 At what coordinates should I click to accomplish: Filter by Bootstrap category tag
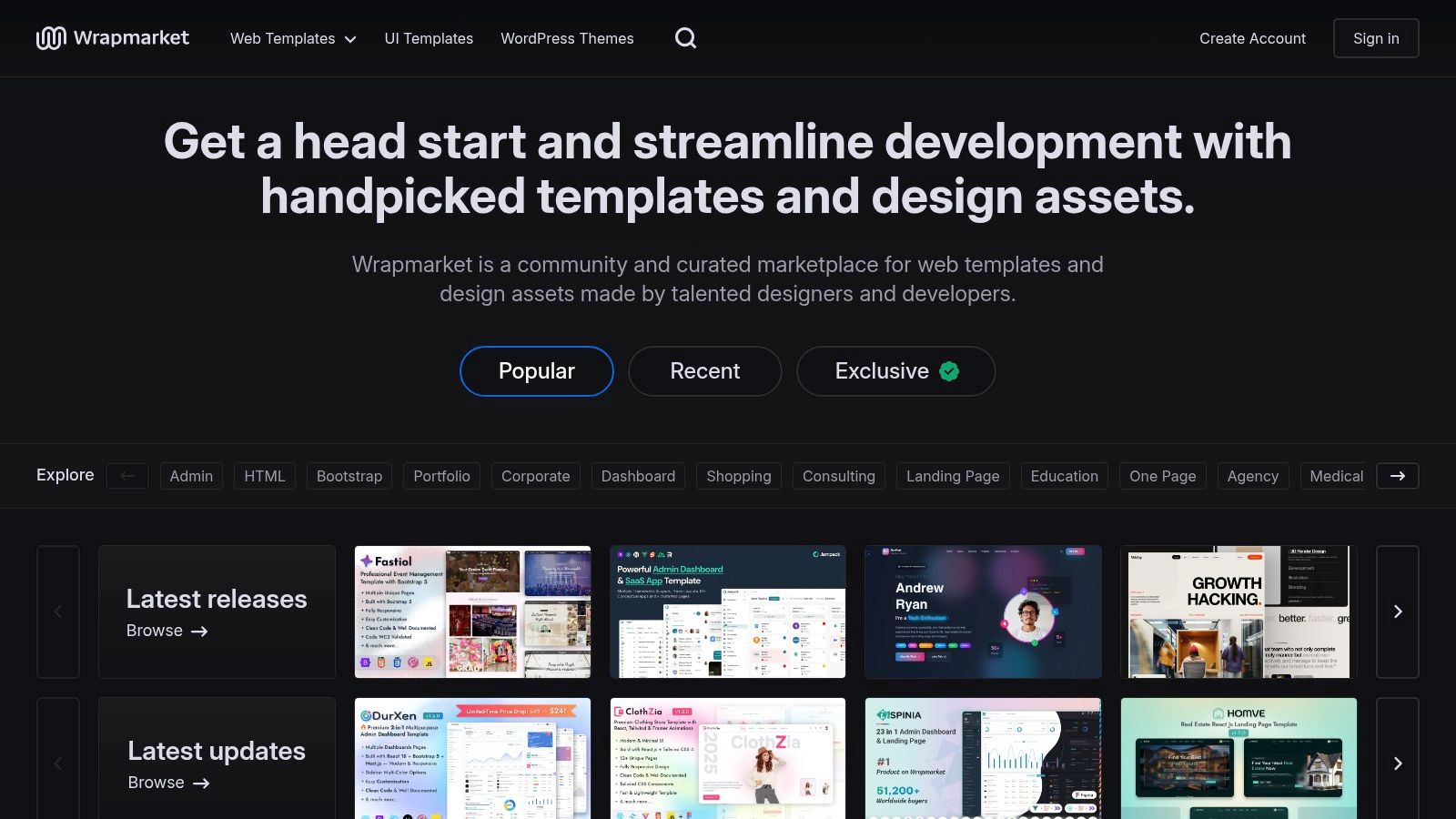coord(349,476)
